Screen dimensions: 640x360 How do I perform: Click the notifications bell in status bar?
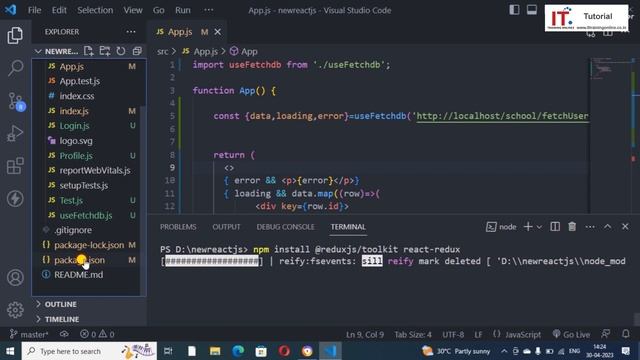pos(626,334)
